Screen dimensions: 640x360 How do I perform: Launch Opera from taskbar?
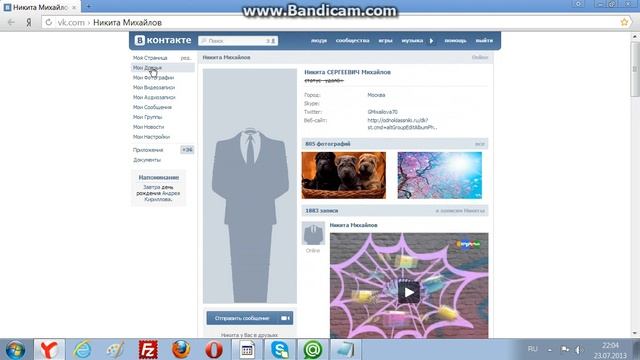coord(214,349)
